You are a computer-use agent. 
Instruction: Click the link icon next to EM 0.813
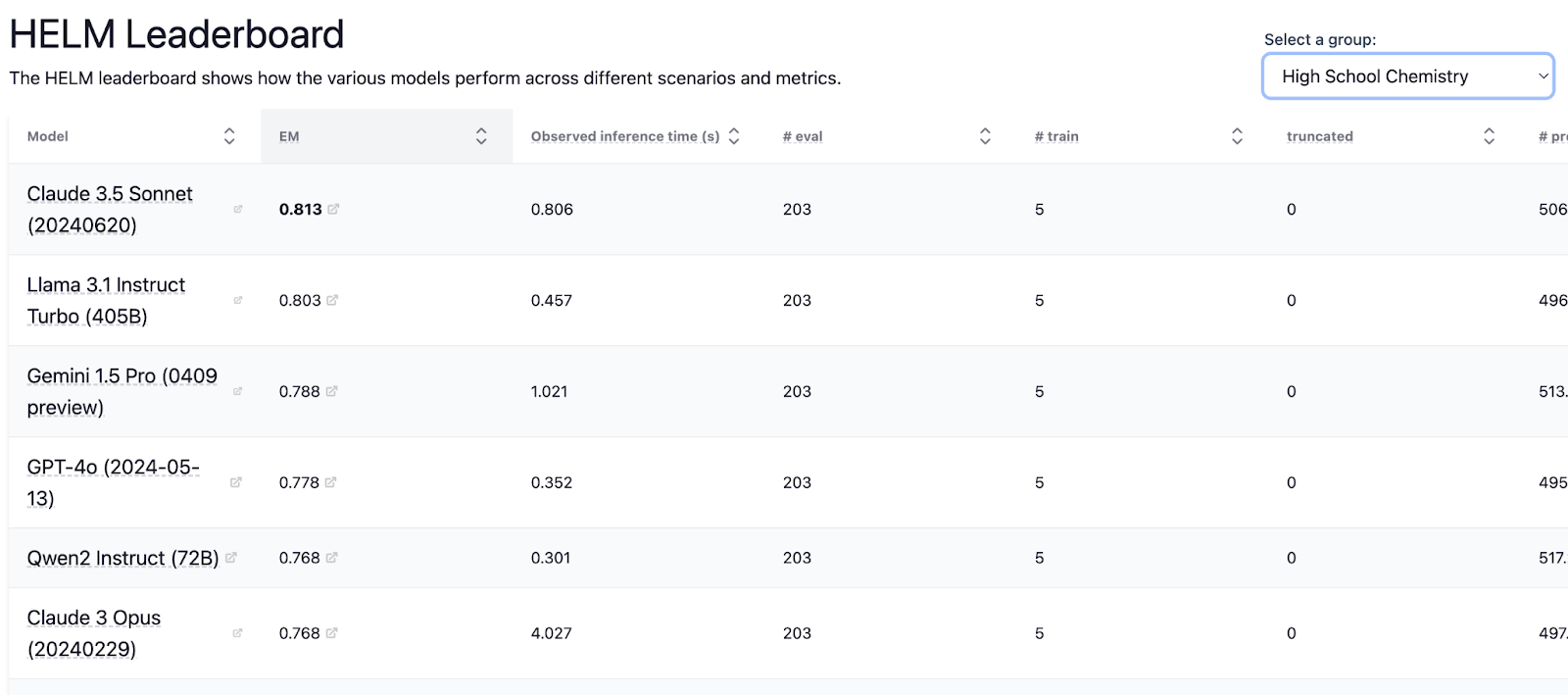pyautogui.click(x=333, y=209)
